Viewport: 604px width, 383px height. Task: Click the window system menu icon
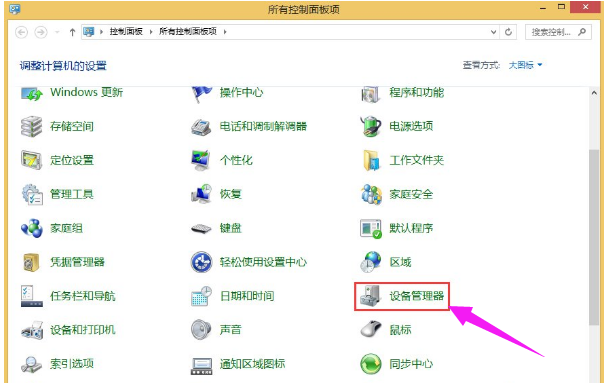tap(15, 8)
